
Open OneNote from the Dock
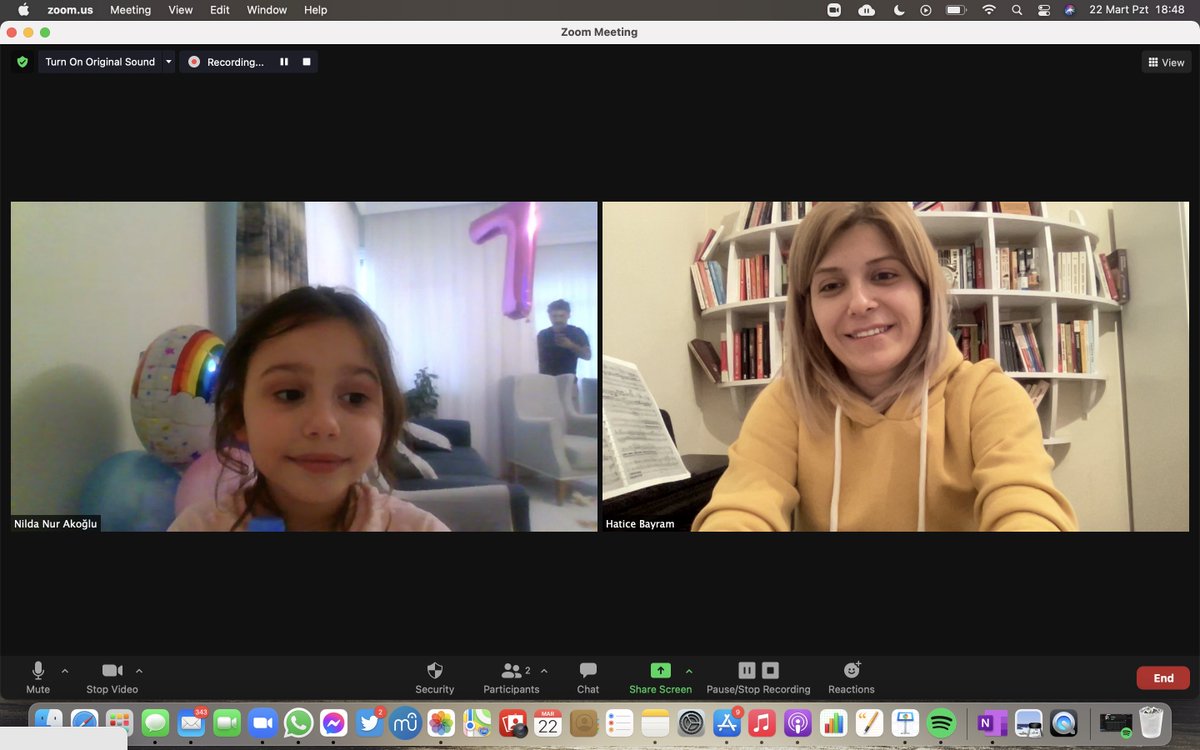pos(992,722)
